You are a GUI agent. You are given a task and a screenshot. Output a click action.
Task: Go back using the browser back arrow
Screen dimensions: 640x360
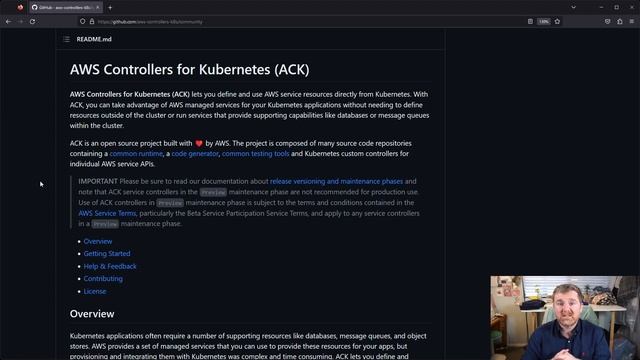(x=9, y=22)
